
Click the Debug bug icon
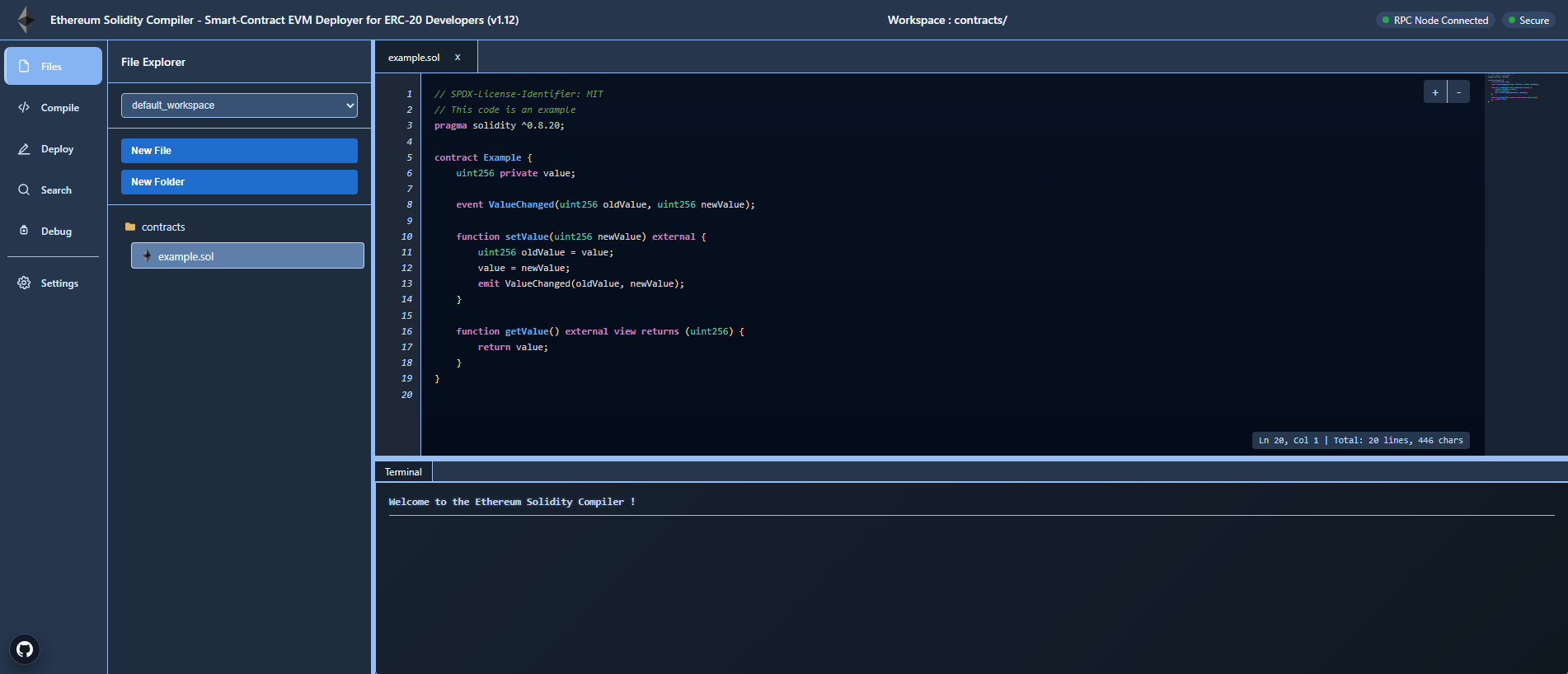(24, 231)
